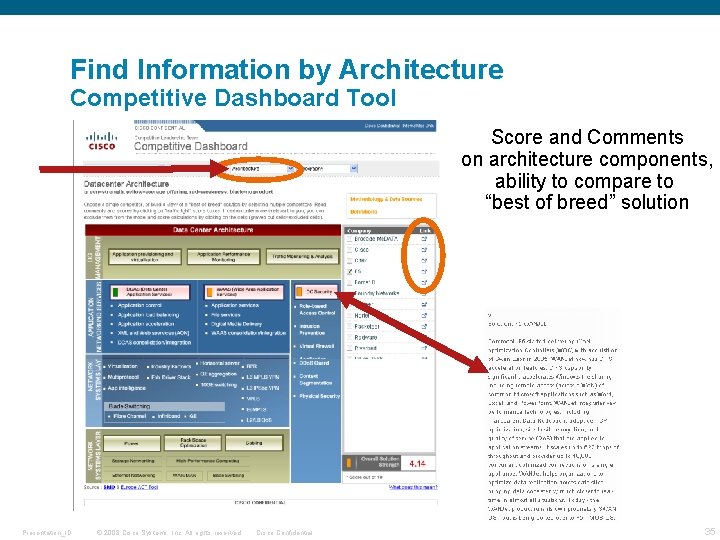Tick the Force10 company checkbox
720x540 pixels.
[349, 282]
